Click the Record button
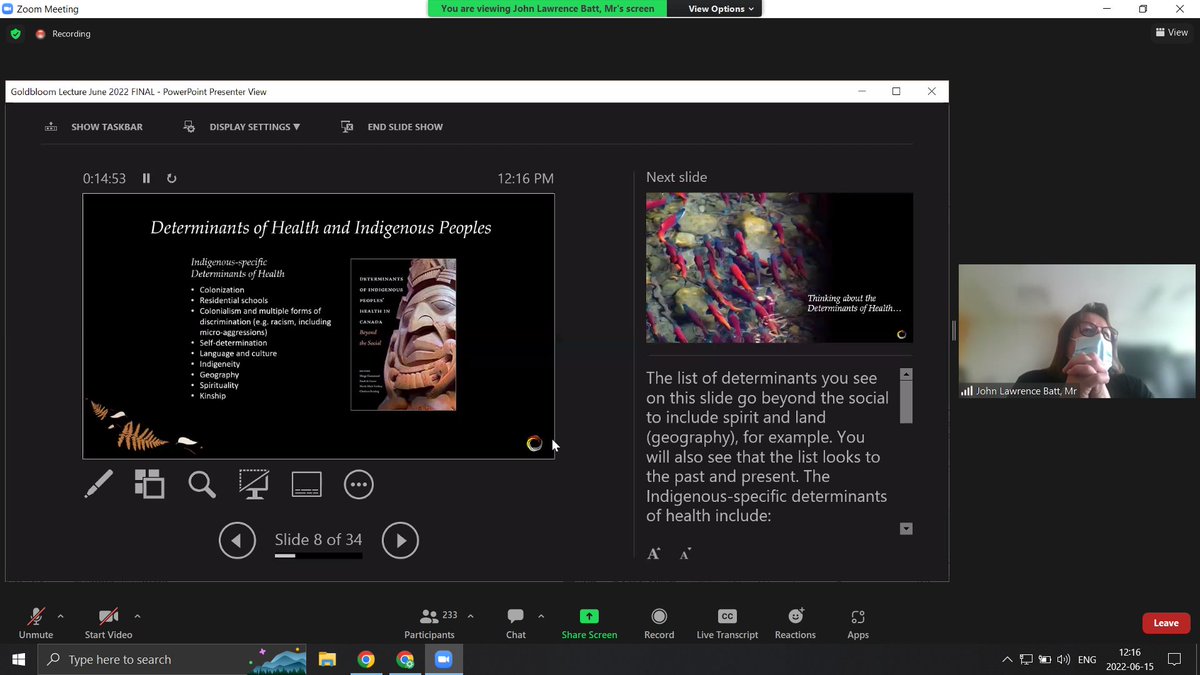 pyautogui.click(x=659, y=624)
